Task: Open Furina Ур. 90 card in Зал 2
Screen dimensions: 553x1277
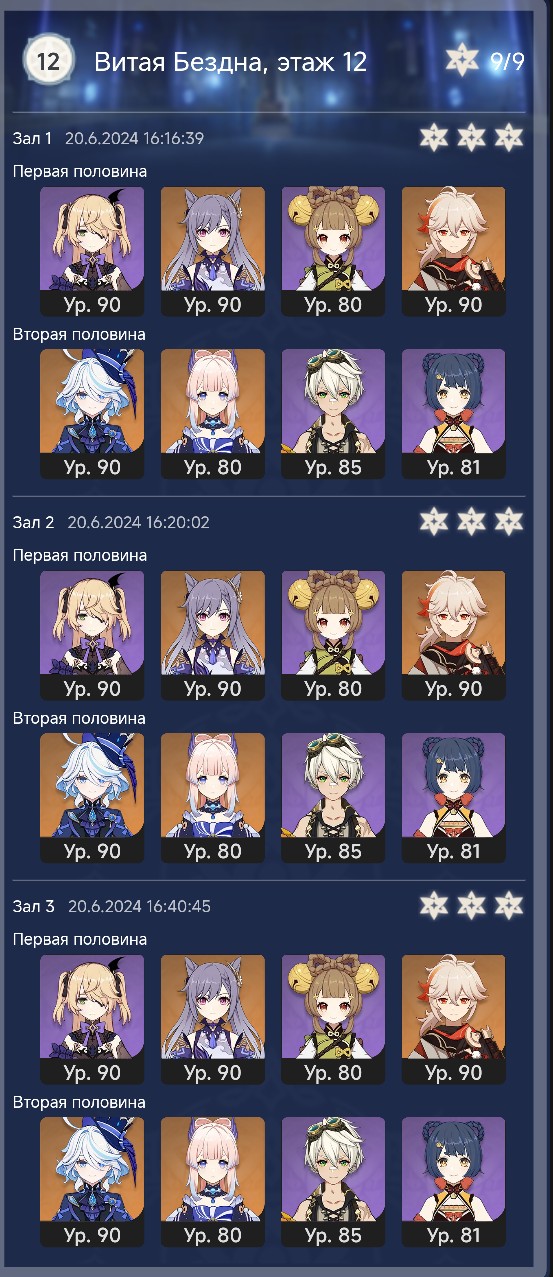Action: pos(92,798)
